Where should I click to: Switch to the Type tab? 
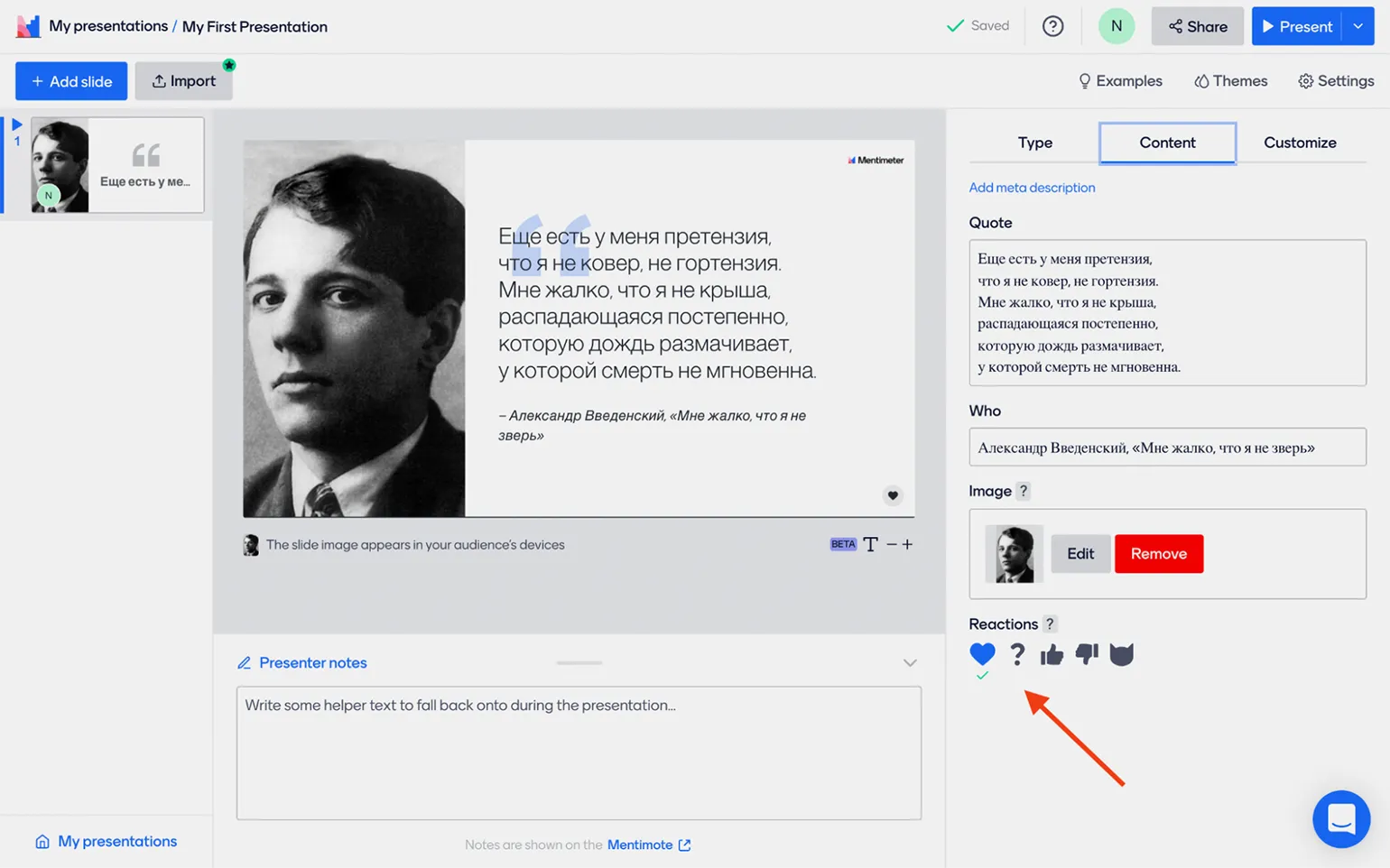[1034, 143]
